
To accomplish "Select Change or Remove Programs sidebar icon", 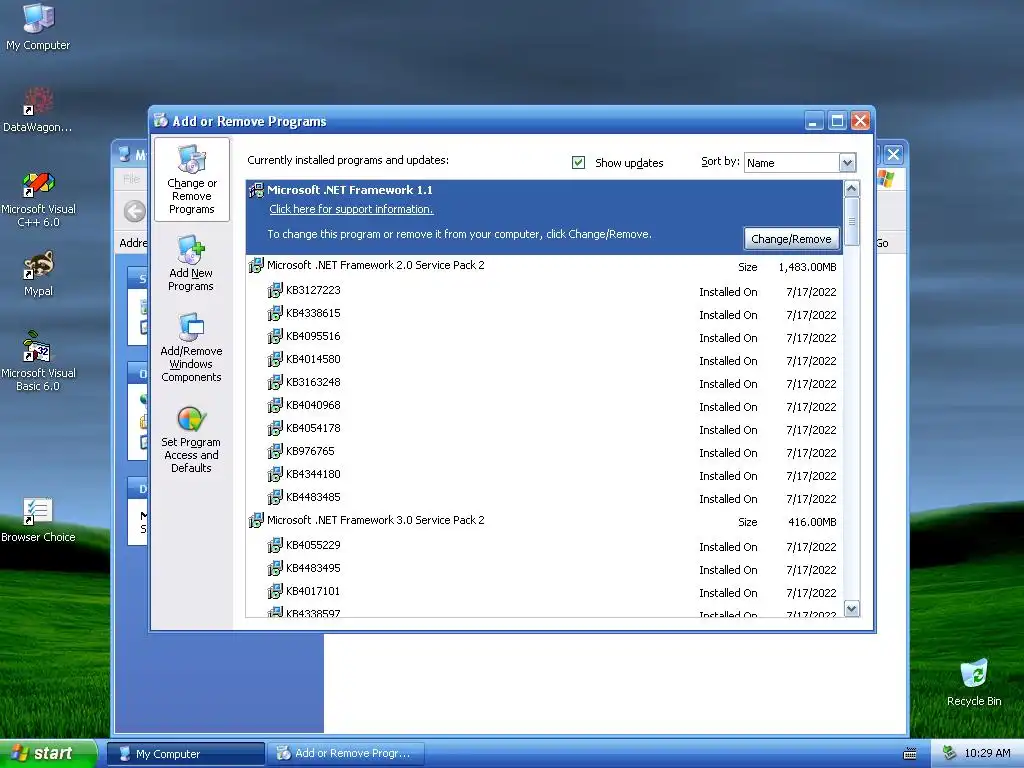I will pyautogui.click(x=191, y=180).
